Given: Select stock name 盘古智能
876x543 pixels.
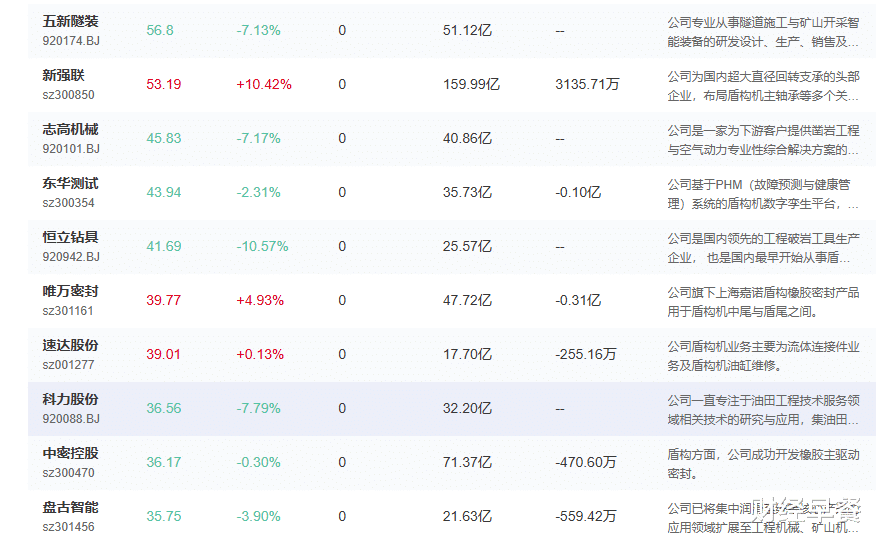Looking at the screenshot, I should click(x=70, y=507).
